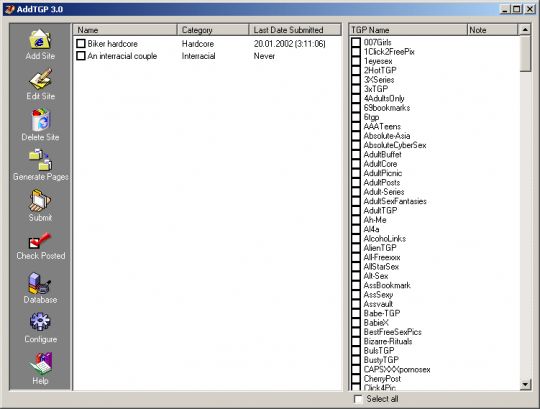The height and width of the screenshot is (409, 540).
Task: Check the An interracial couple checkbox
Action: [81, 55]
